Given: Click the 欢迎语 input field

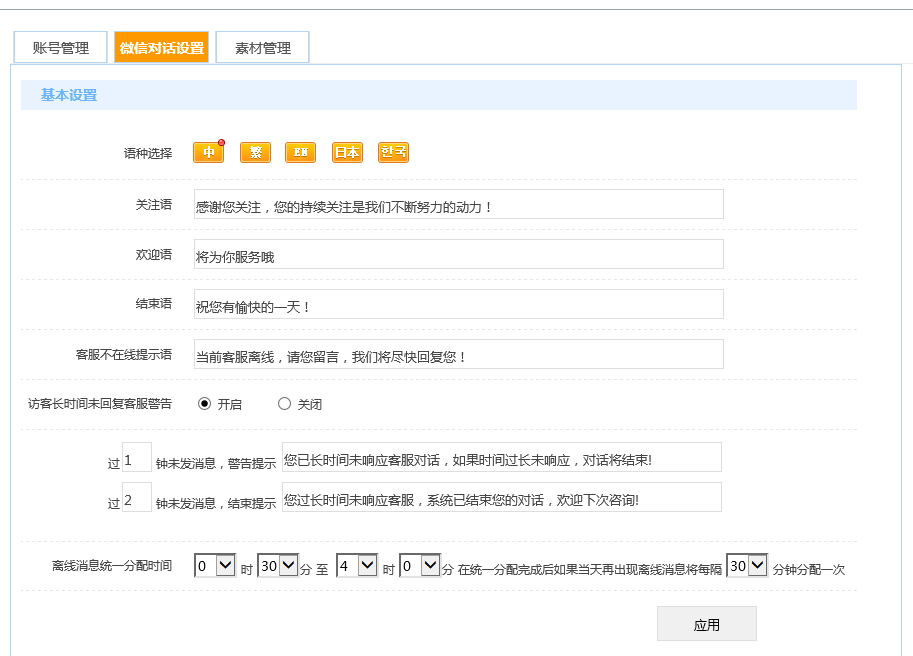Looking at the screenshot, I should (458, 253).
